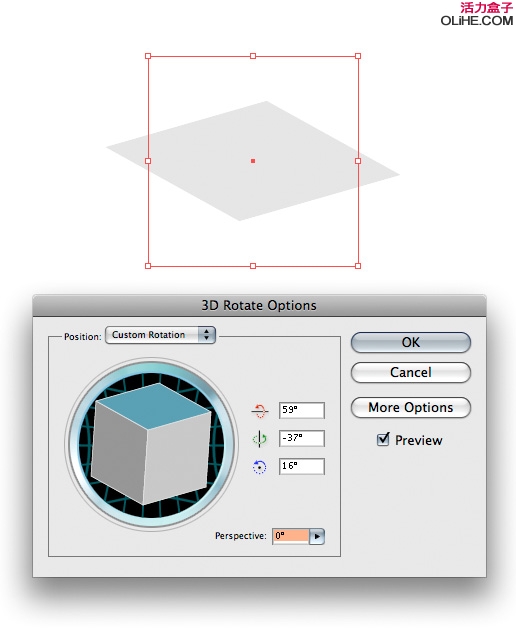Screen dimensions: 516x635
Task: Click the More Options button
Action: coord(411,407)
